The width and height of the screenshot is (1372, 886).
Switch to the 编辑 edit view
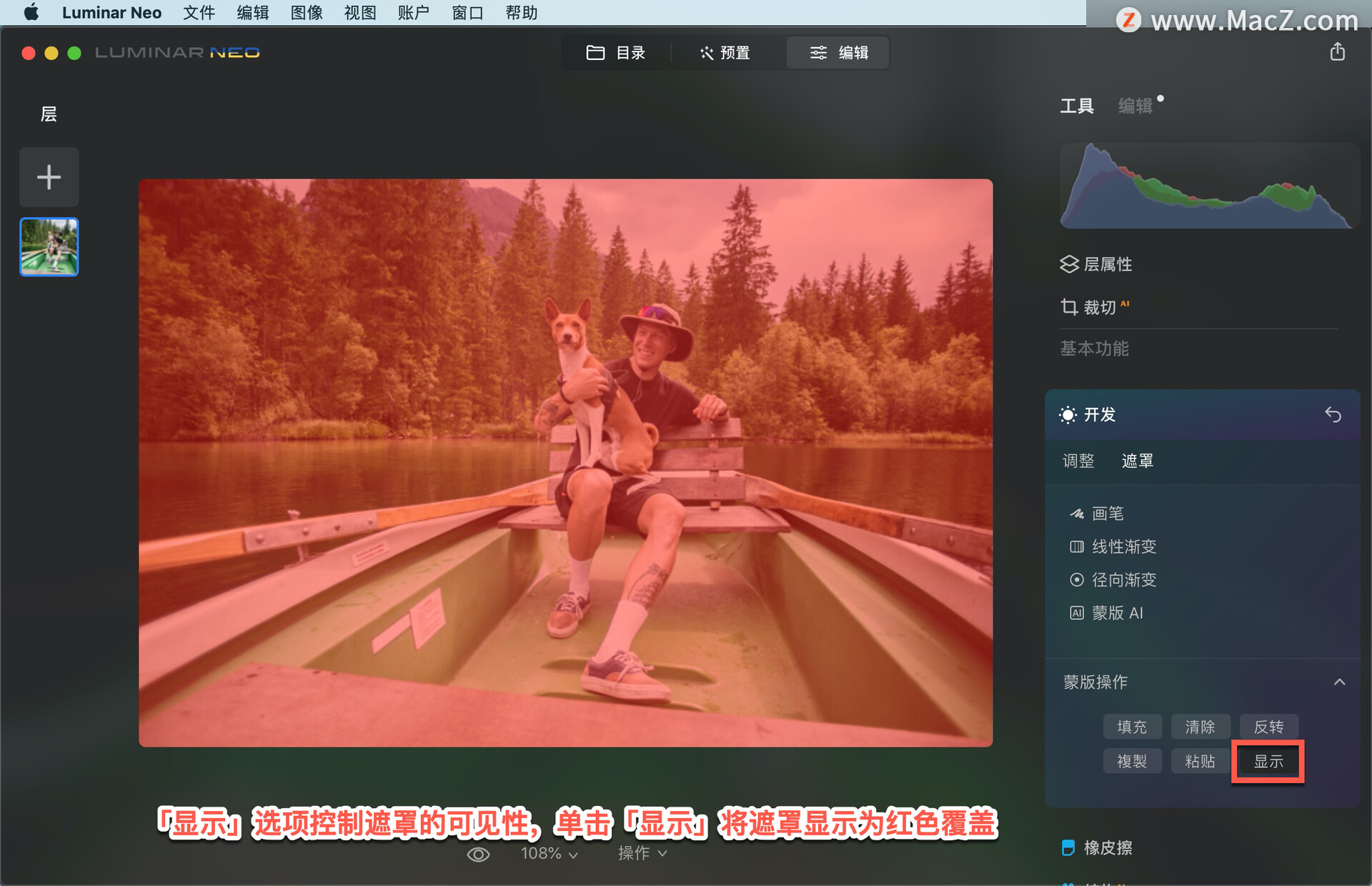tap(838, 53)
